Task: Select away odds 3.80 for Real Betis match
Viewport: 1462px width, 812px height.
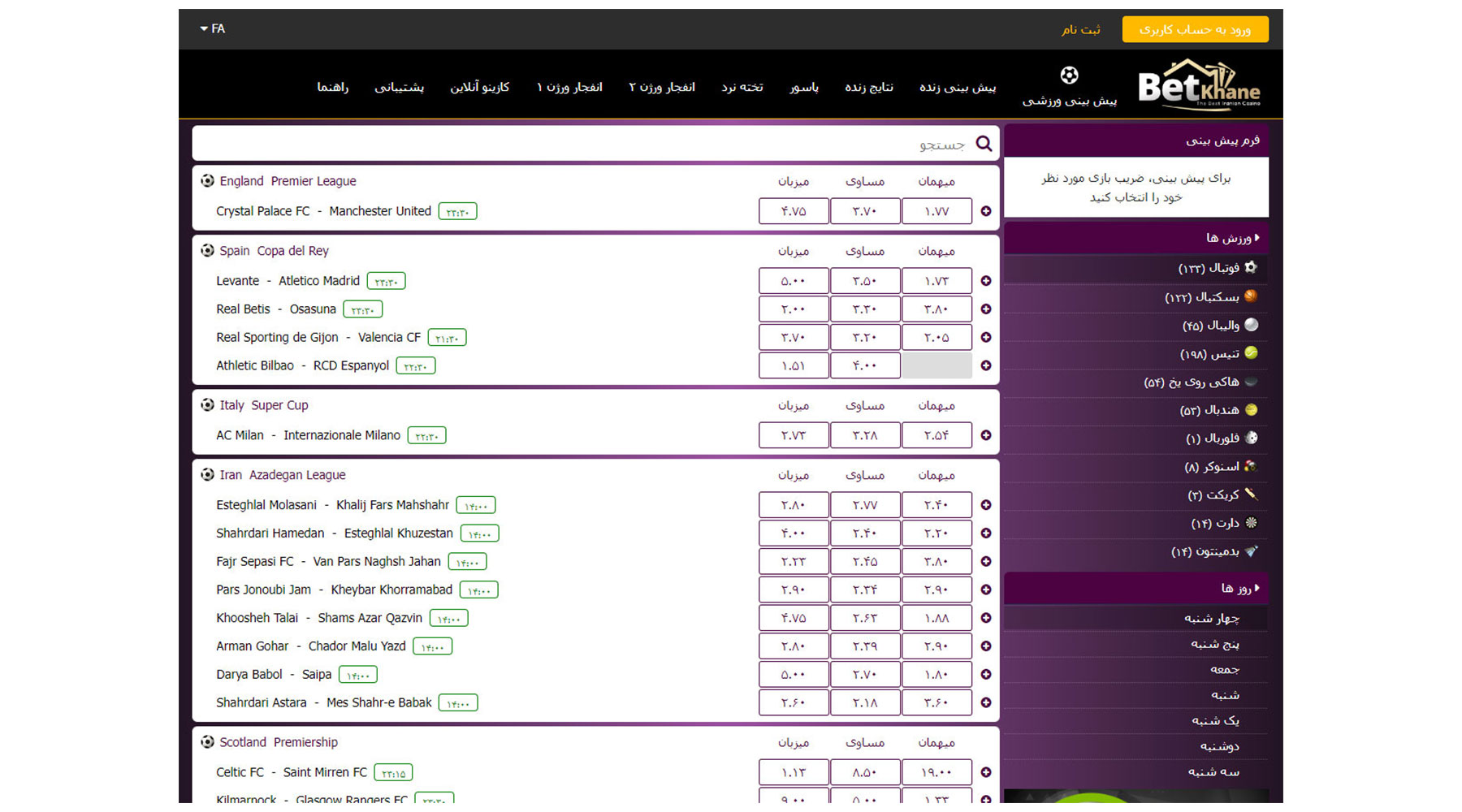Action: 936,309
